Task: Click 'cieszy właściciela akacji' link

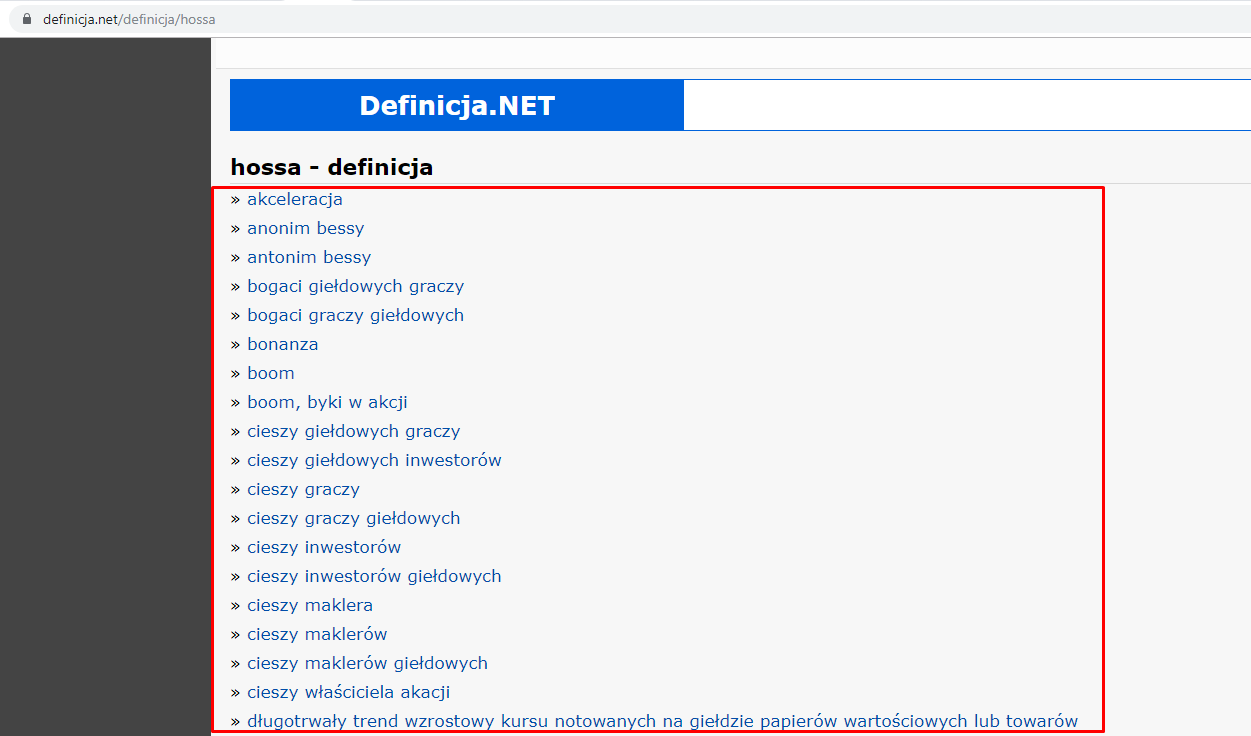Action: tap(348, 692)
